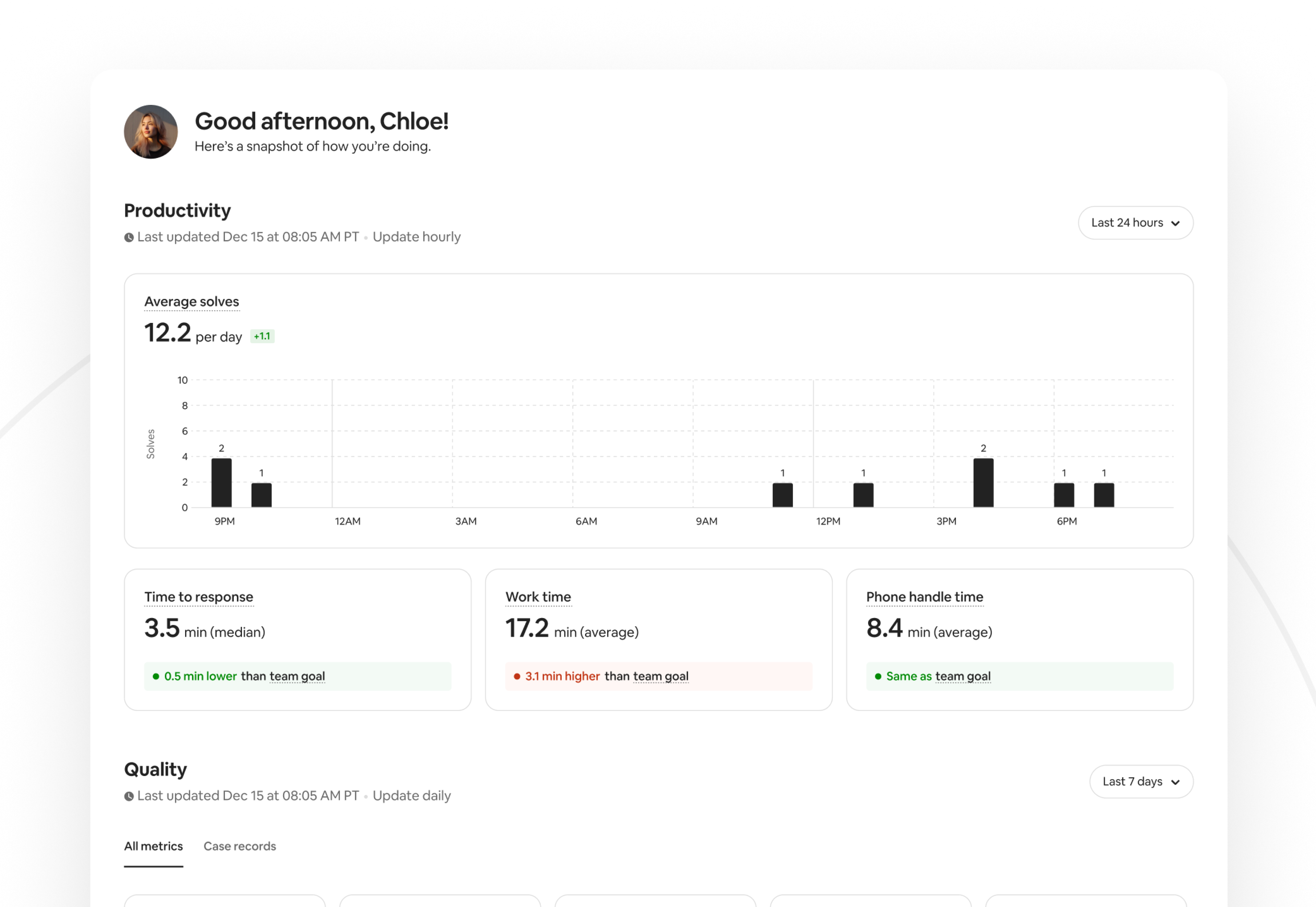Click the 12AM axis label
1316x907 pixels.
(x=347, y=521)
